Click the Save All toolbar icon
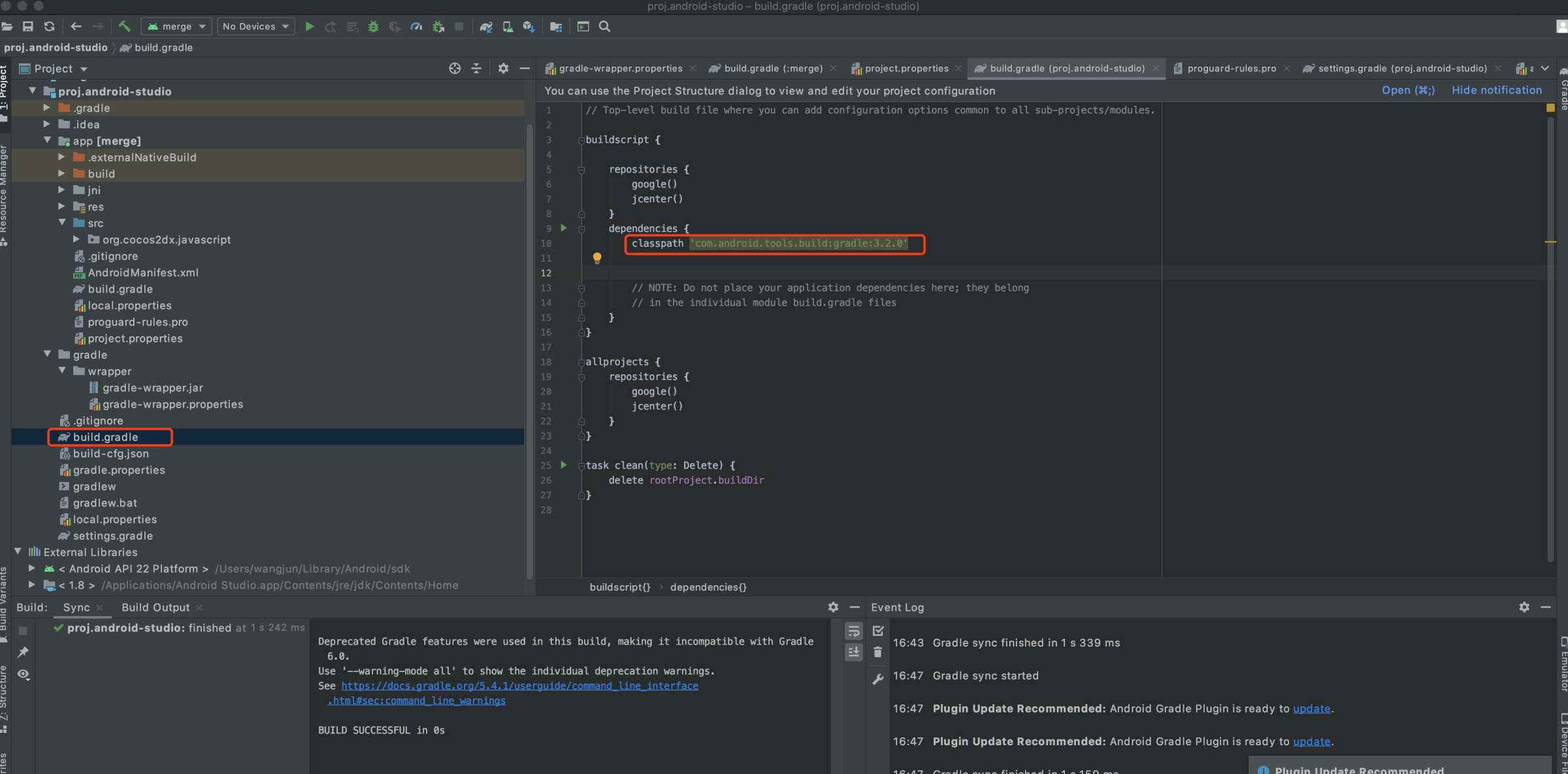This screenshot has height=774, width=1568. click(x=27, y=27)
